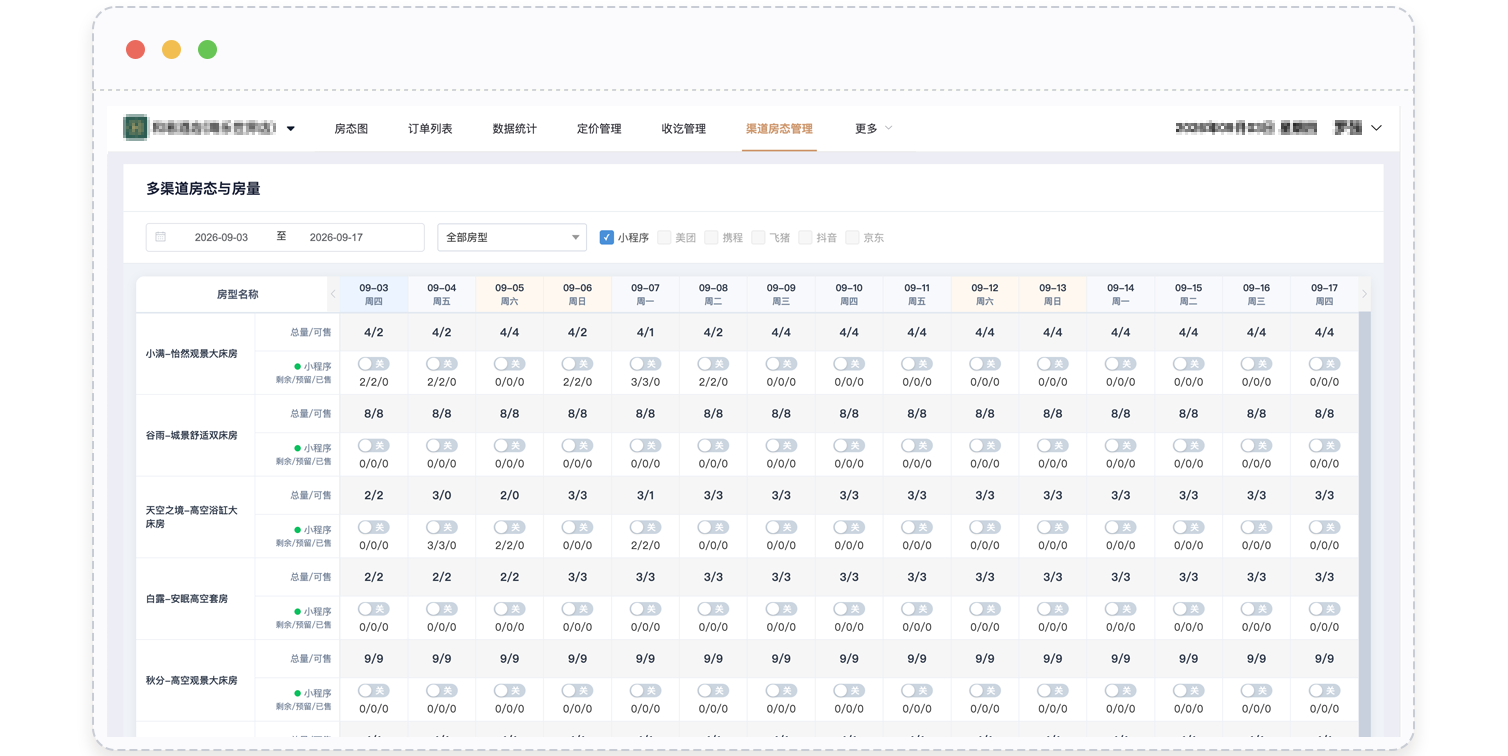Open the 订单列表 tab

click(x=430, y=128)
